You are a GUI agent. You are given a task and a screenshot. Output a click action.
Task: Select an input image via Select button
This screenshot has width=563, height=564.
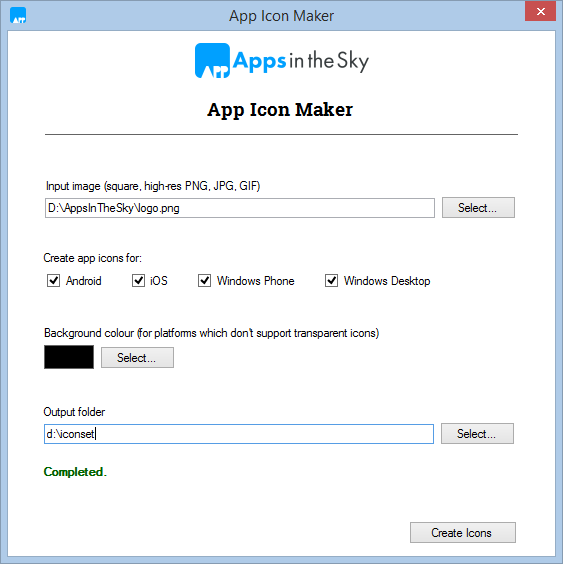478,208
